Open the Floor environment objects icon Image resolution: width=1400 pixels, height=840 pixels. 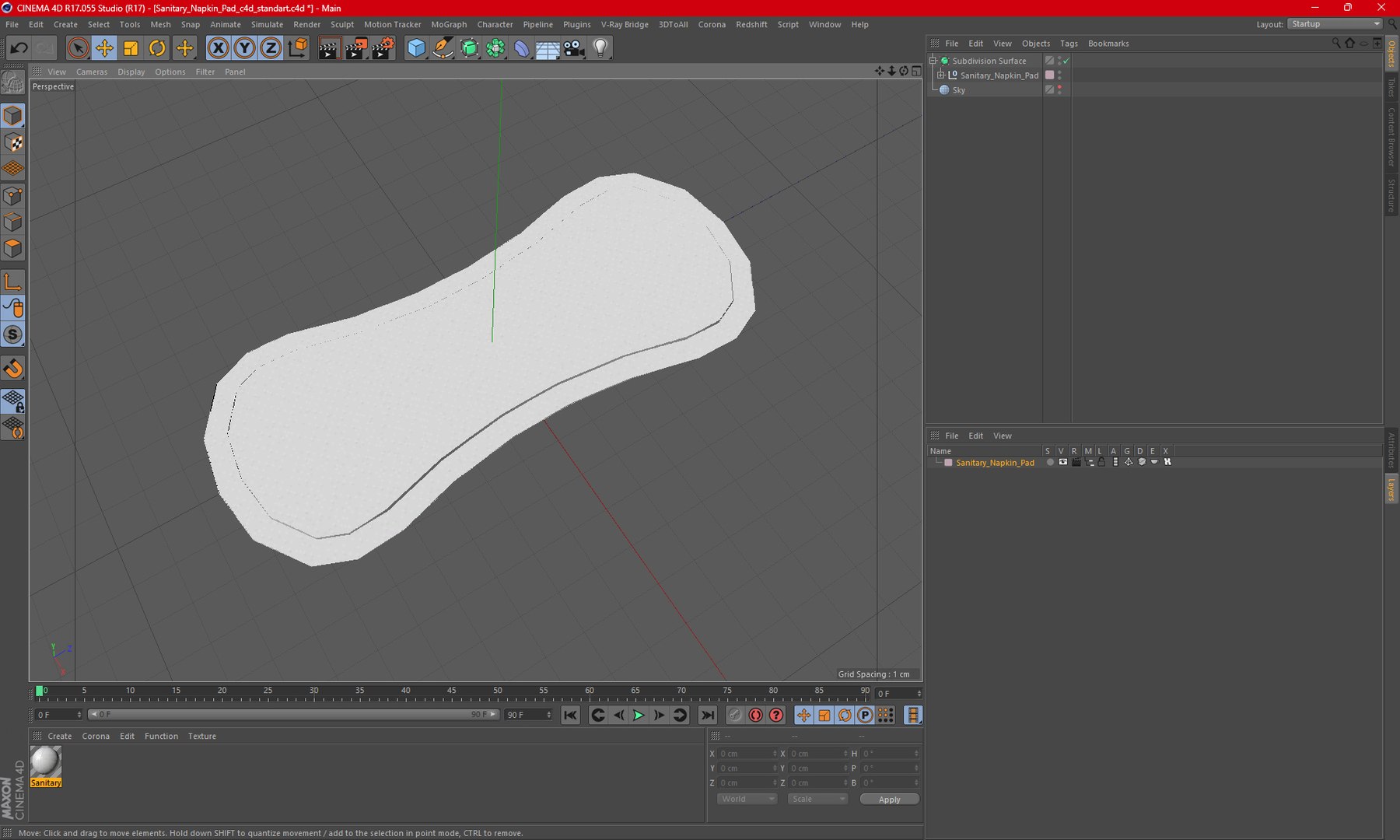click(x=548, y=48)
